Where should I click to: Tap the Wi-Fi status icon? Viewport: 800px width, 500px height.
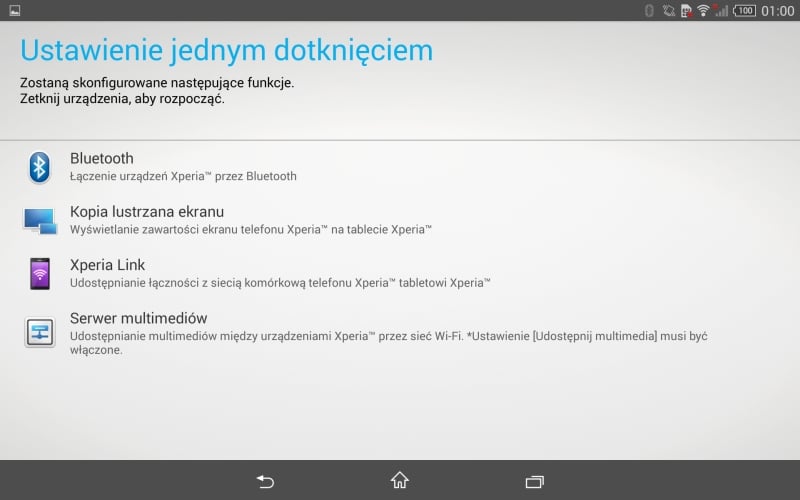pyautogui.click(x=703, y=10)
